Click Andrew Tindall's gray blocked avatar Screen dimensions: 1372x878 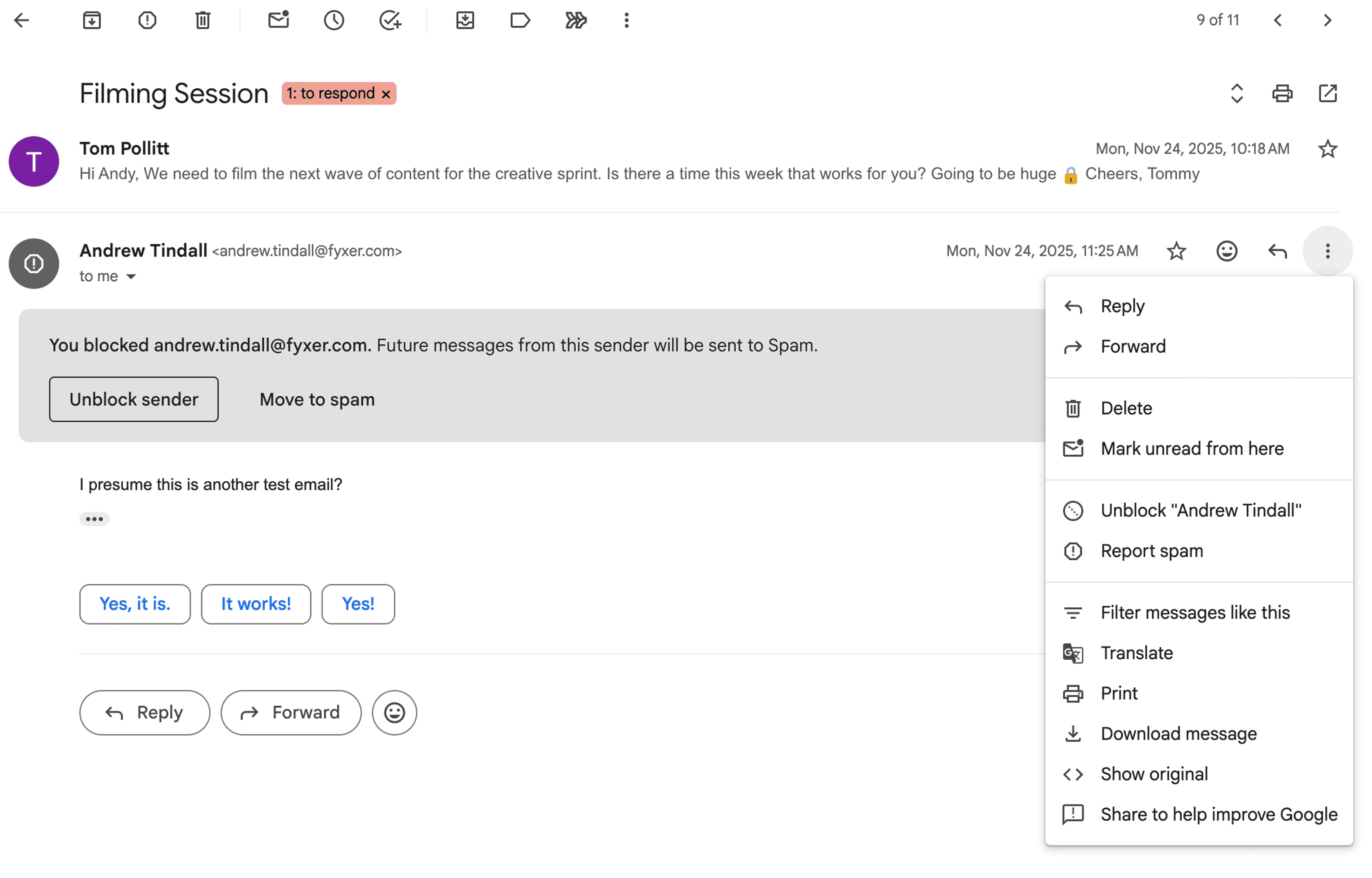point(34,263)
